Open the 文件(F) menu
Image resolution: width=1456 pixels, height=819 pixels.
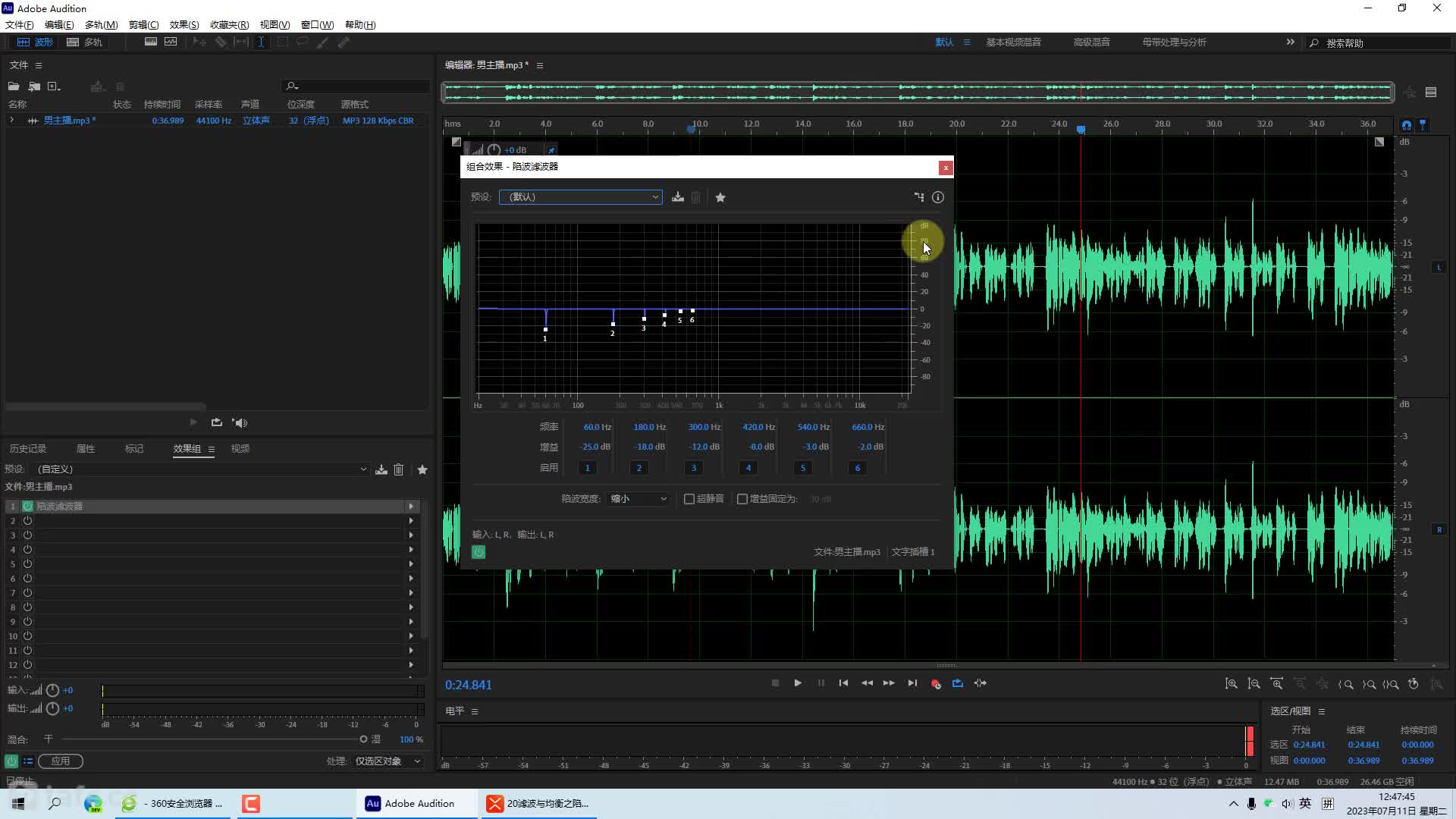click(20, 25)
